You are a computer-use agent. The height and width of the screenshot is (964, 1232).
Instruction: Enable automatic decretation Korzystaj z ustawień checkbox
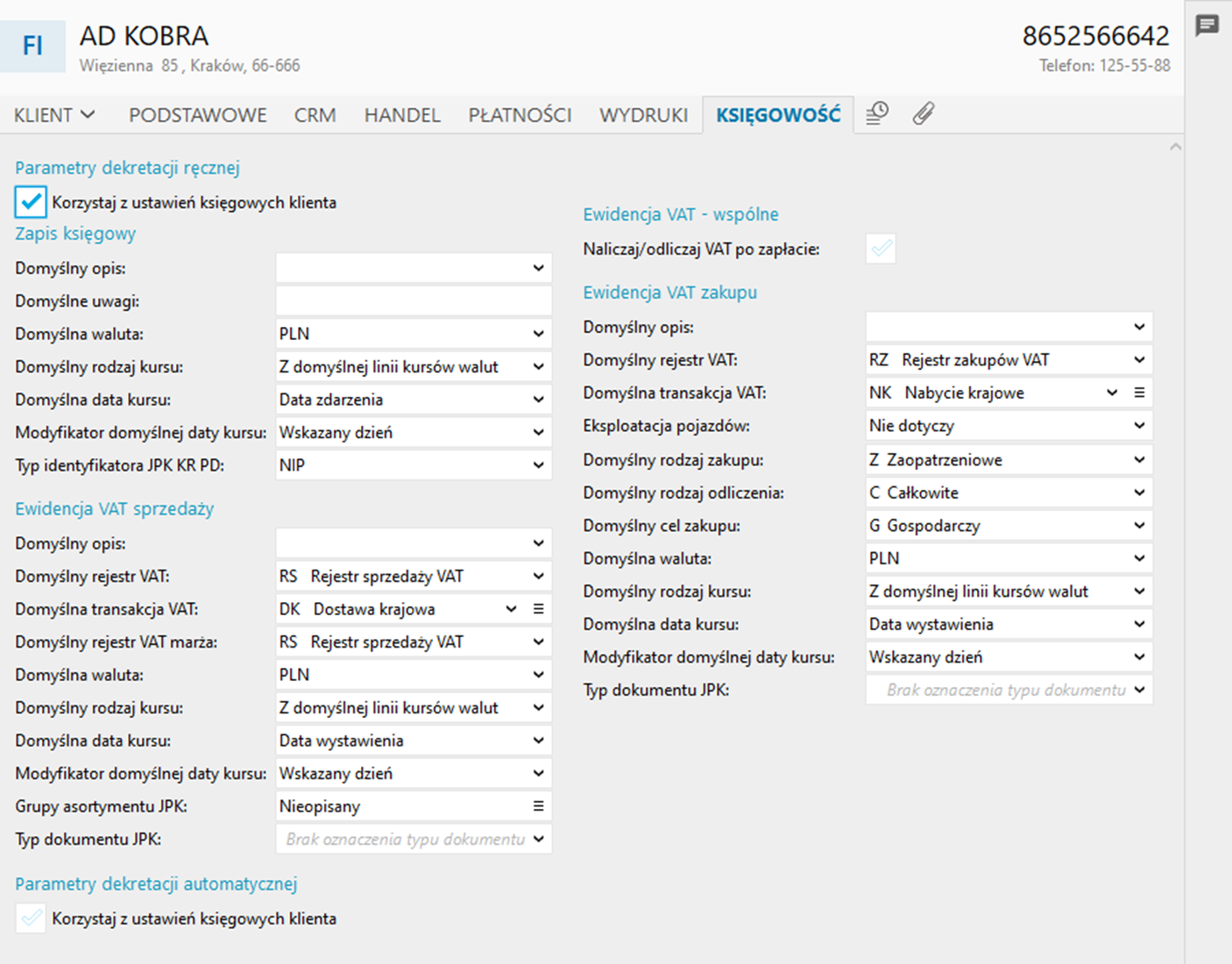pyautogui.click(x=31, y=918)
